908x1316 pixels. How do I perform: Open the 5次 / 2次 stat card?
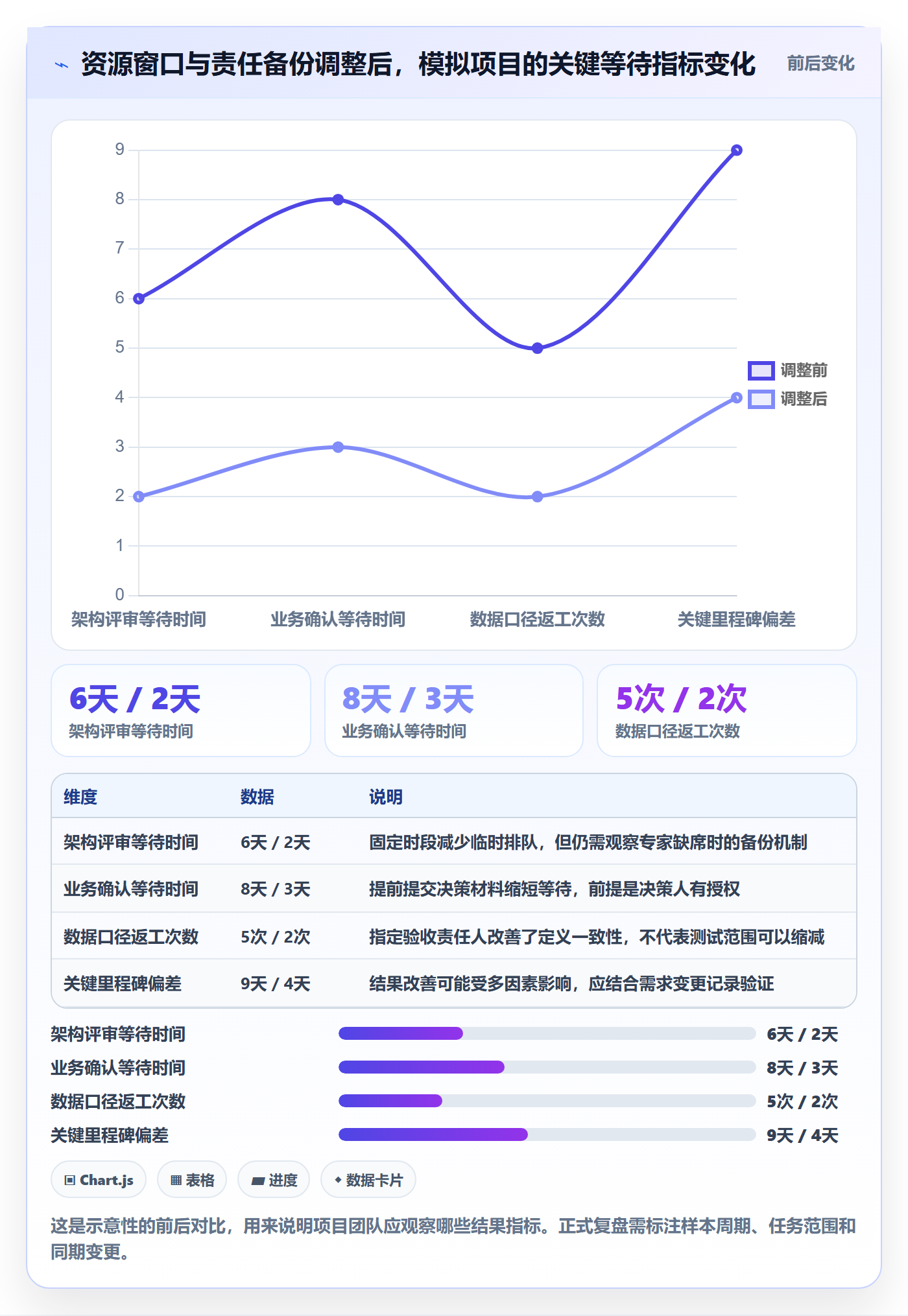727,711
